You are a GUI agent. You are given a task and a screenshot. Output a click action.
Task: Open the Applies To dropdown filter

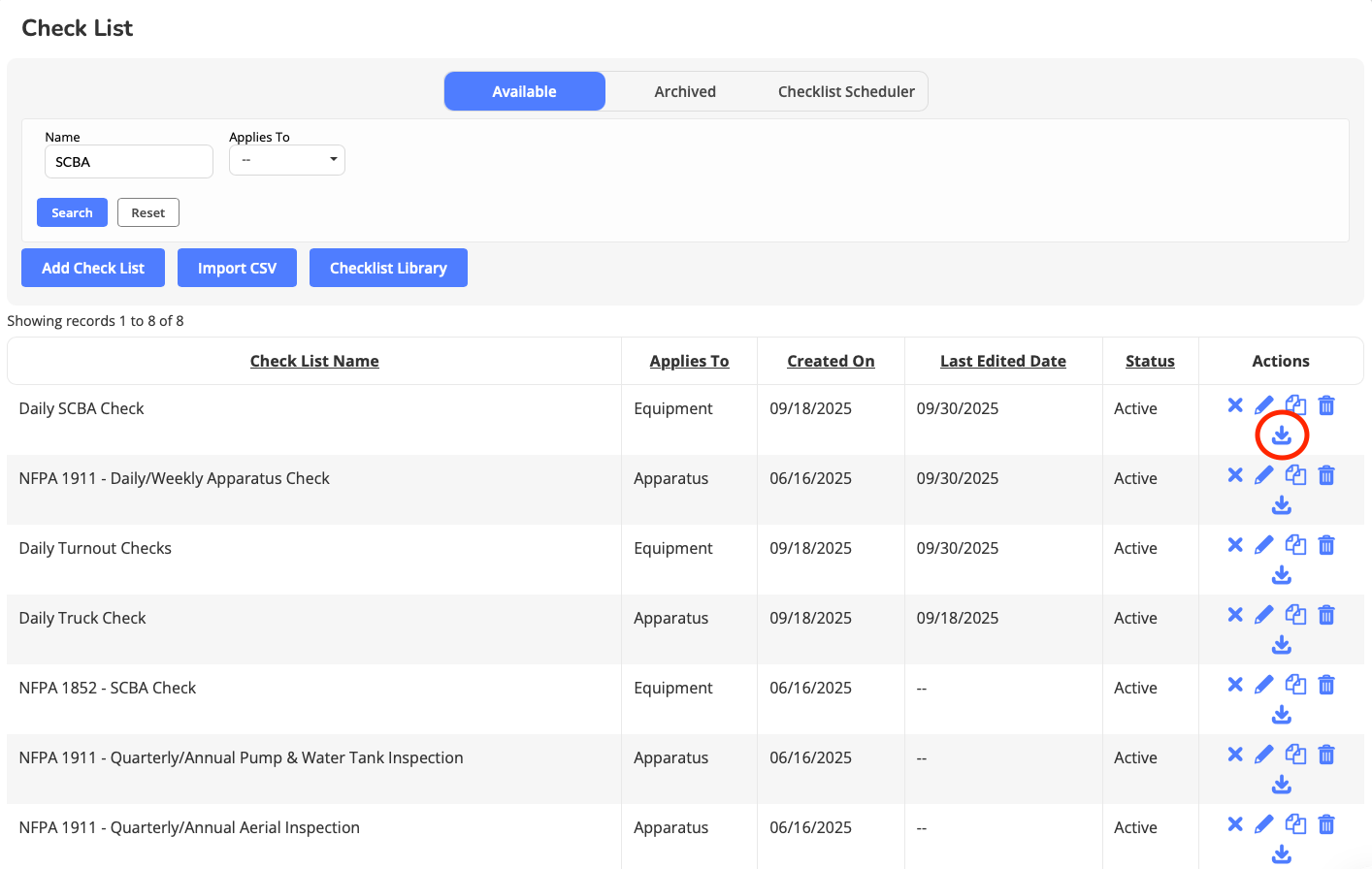[287, 160]
